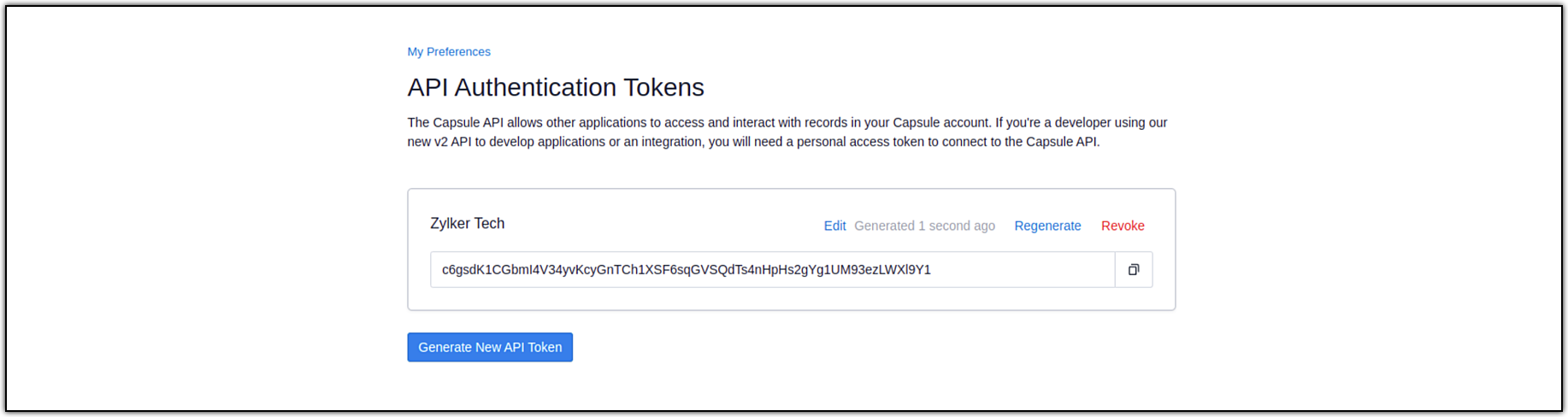Click the API Authentication Tokens heading
This screenshot has height=417, width=1568.
pos(556,87)
